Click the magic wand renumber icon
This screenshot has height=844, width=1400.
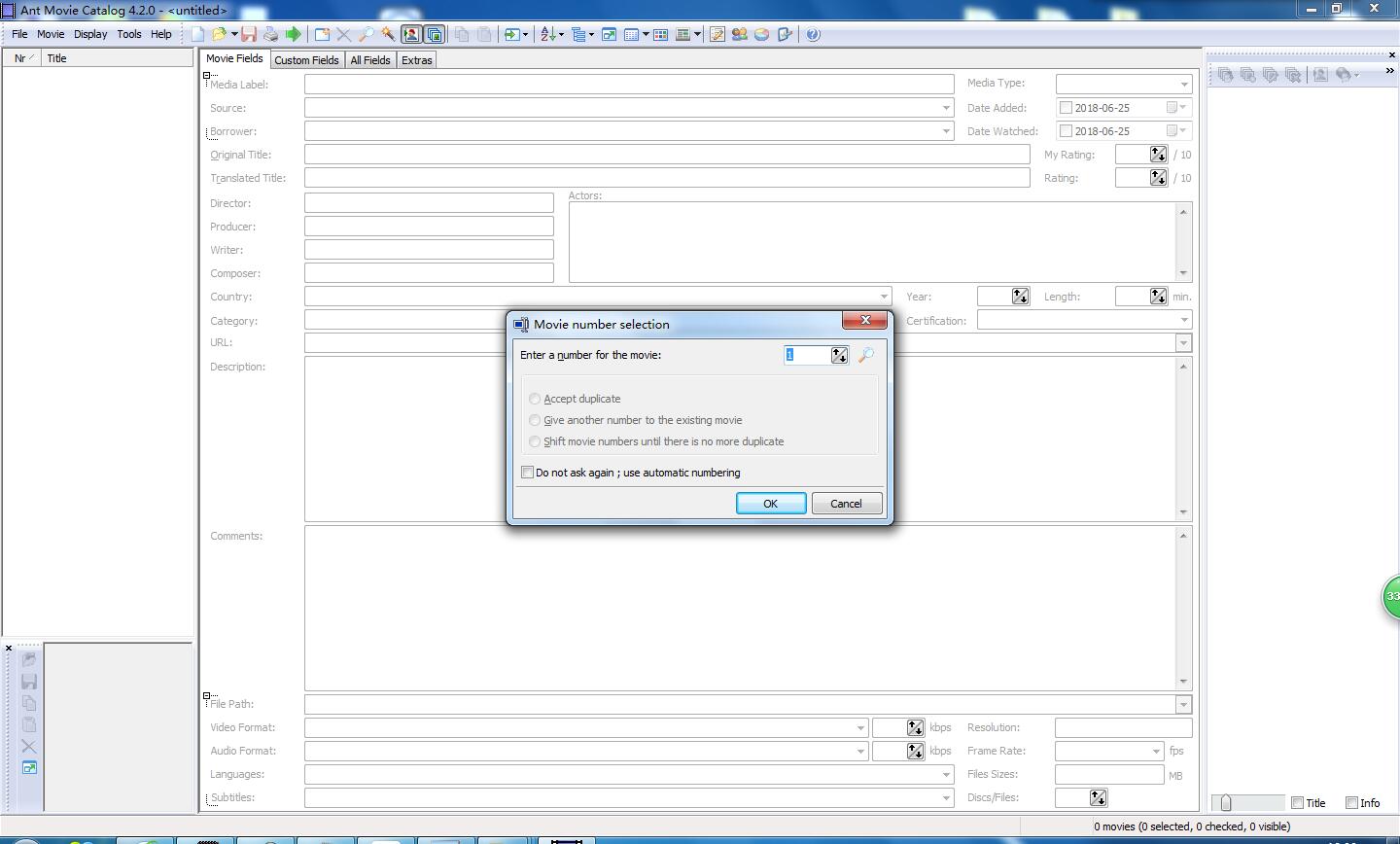(x=388, y=34)
